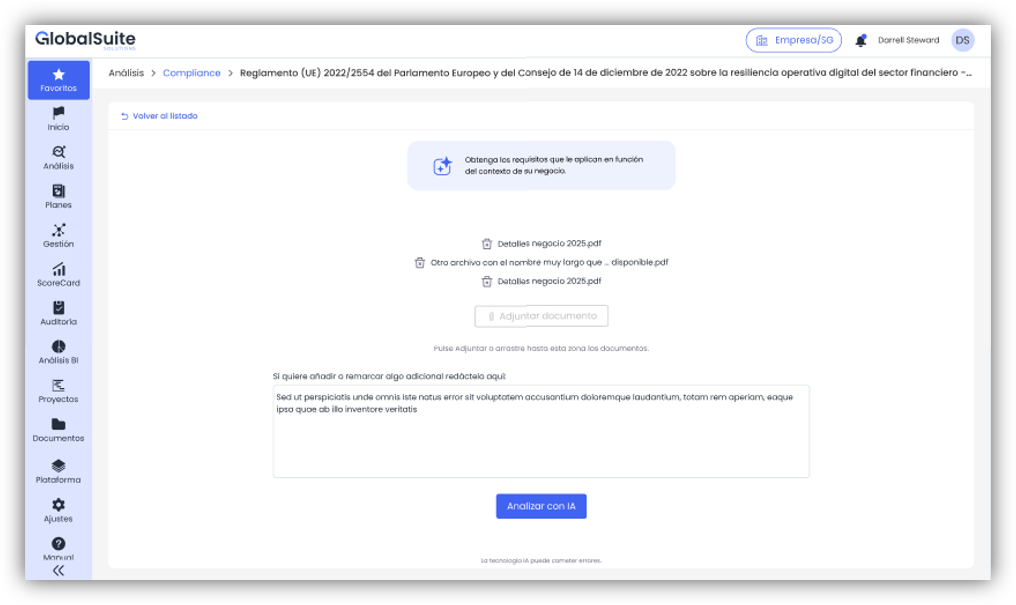Open the Análisis section icon
1016x605 pixels.
(x=58, y=152)
